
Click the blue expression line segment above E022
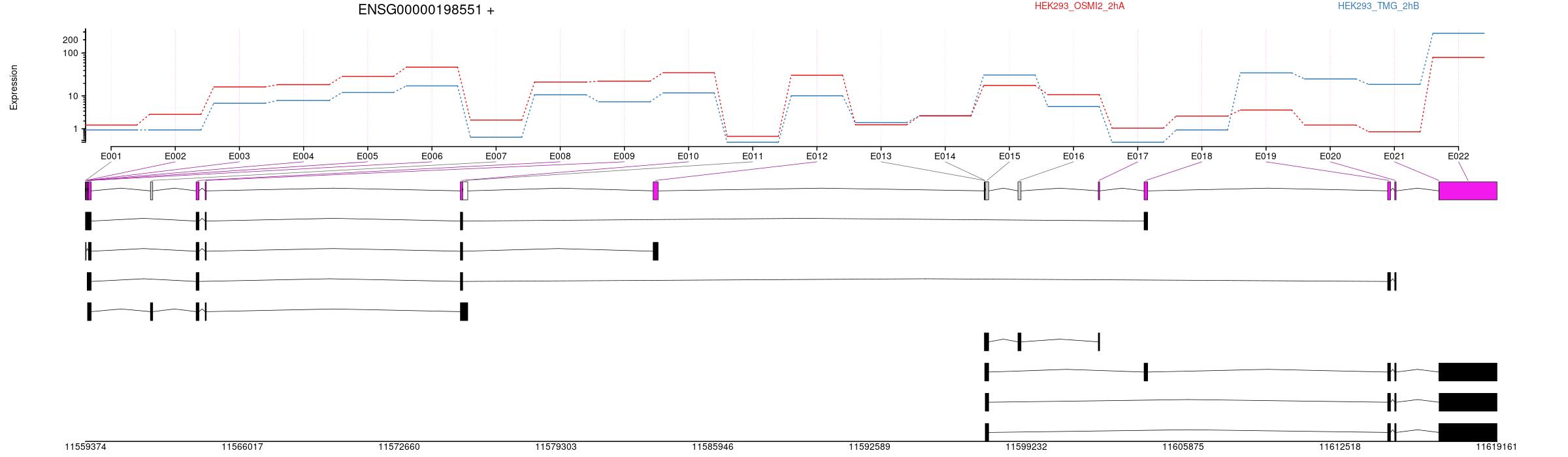[x=1458, y=33]
